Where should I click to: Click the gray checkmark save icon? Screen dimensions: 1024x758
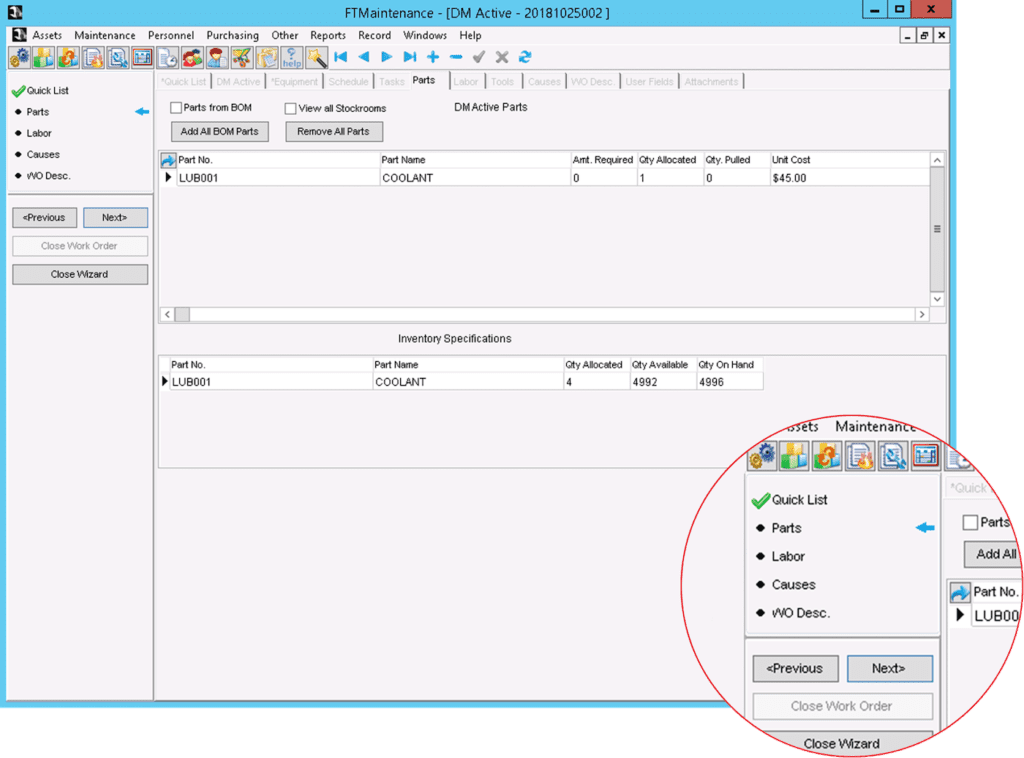pos(479,57)
